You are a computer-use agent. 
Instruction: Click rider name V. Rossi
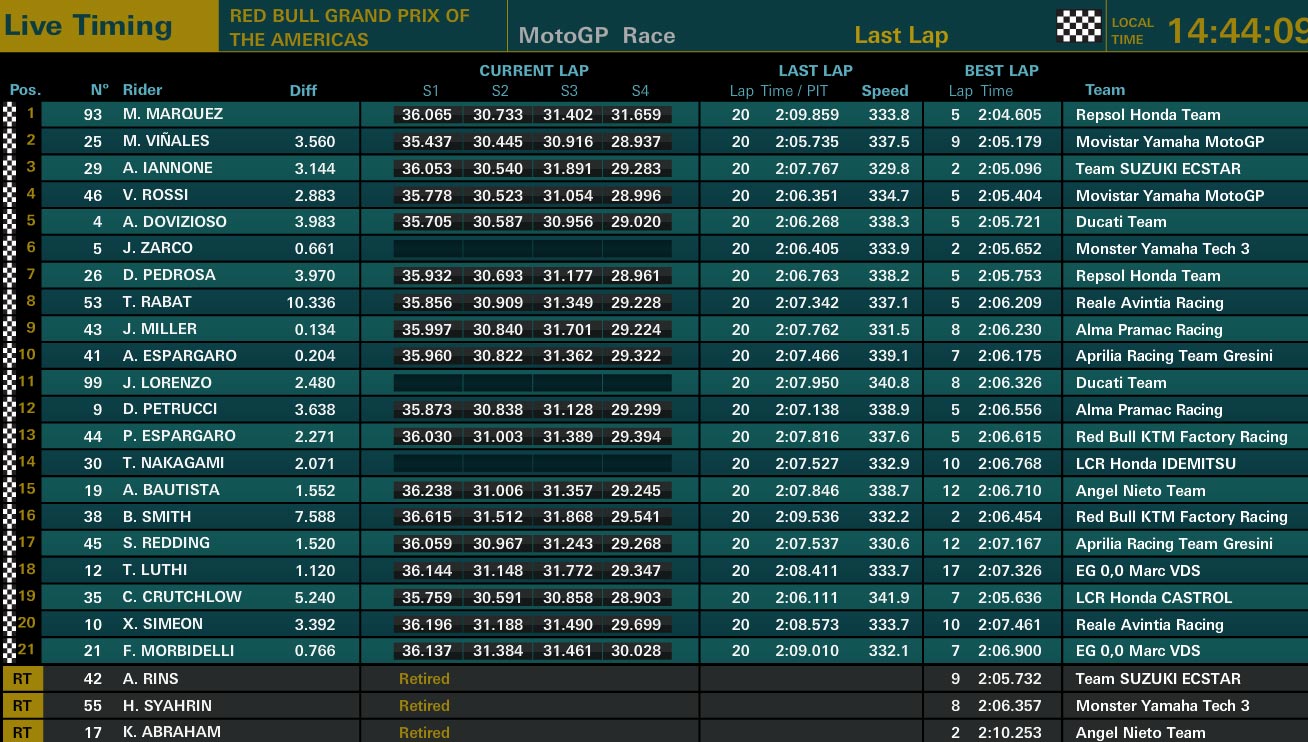[155, 194]
